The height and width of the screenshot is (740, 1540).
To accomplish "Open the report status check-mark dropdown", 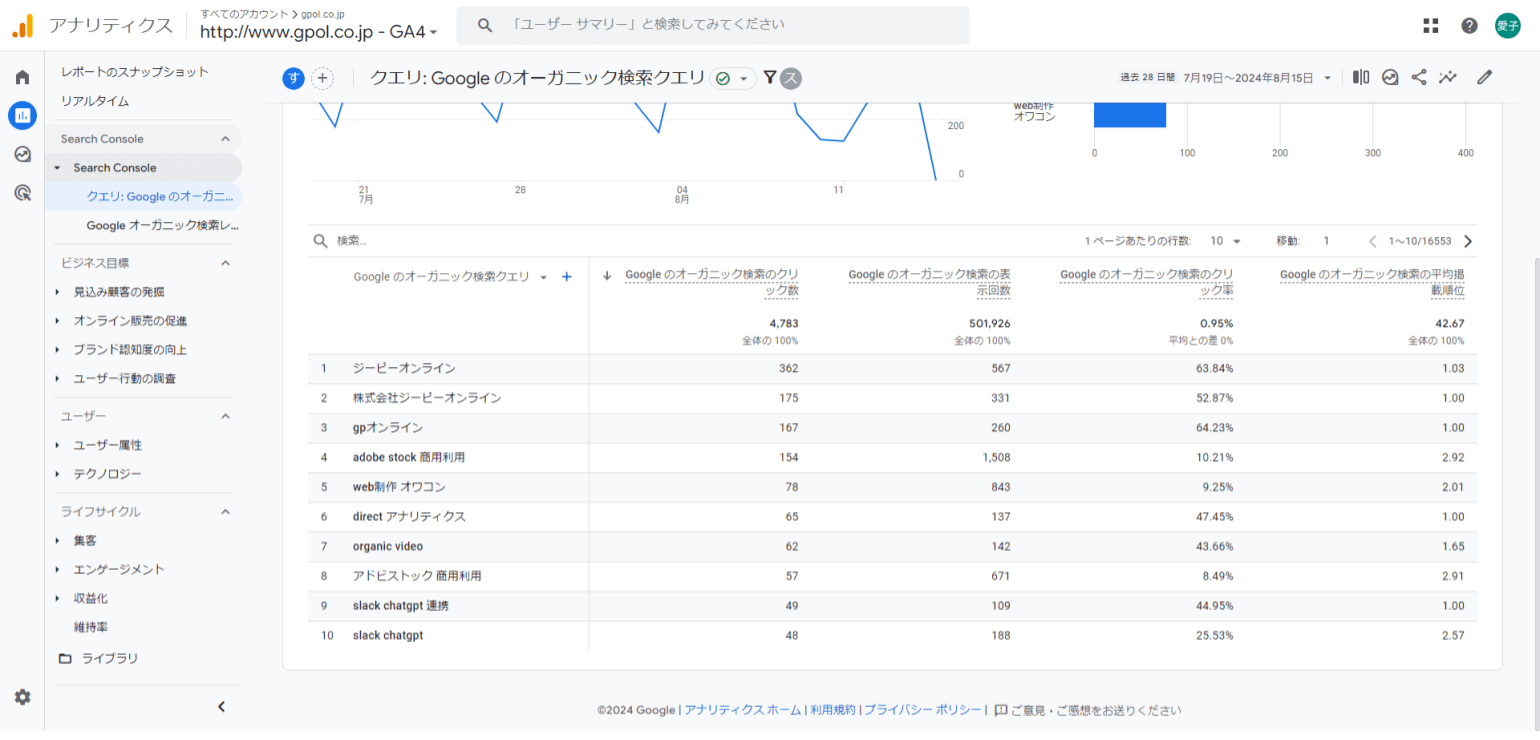I will click(733, 78).
